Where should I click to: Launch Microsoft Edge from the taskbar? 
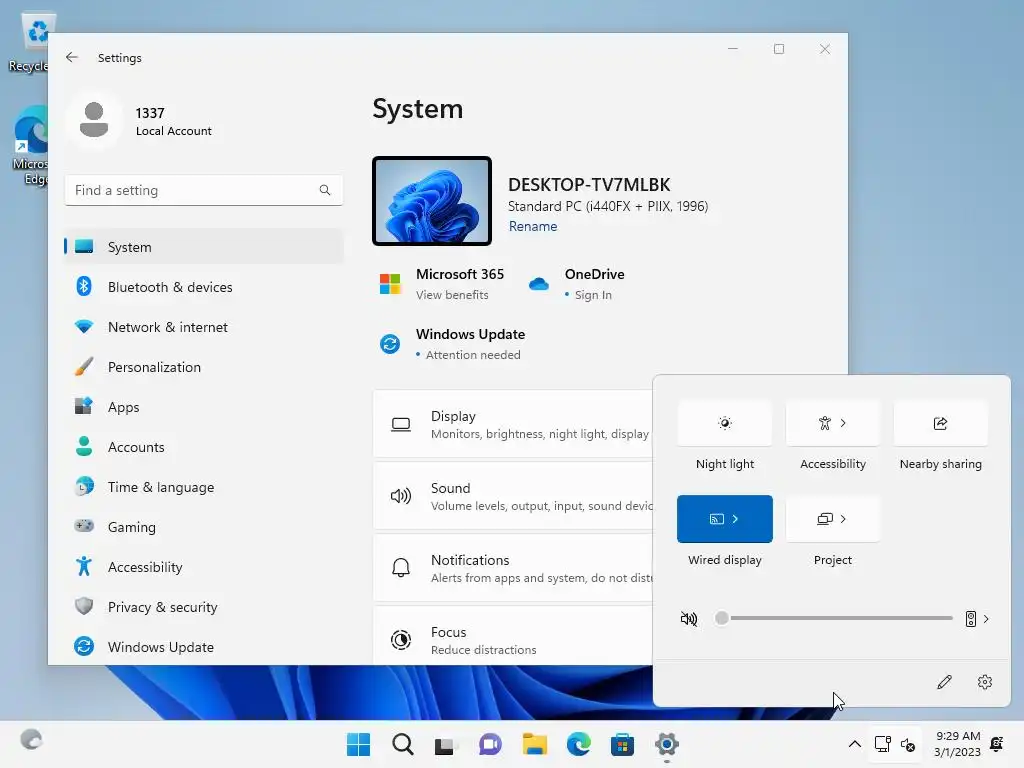point(579,744)
